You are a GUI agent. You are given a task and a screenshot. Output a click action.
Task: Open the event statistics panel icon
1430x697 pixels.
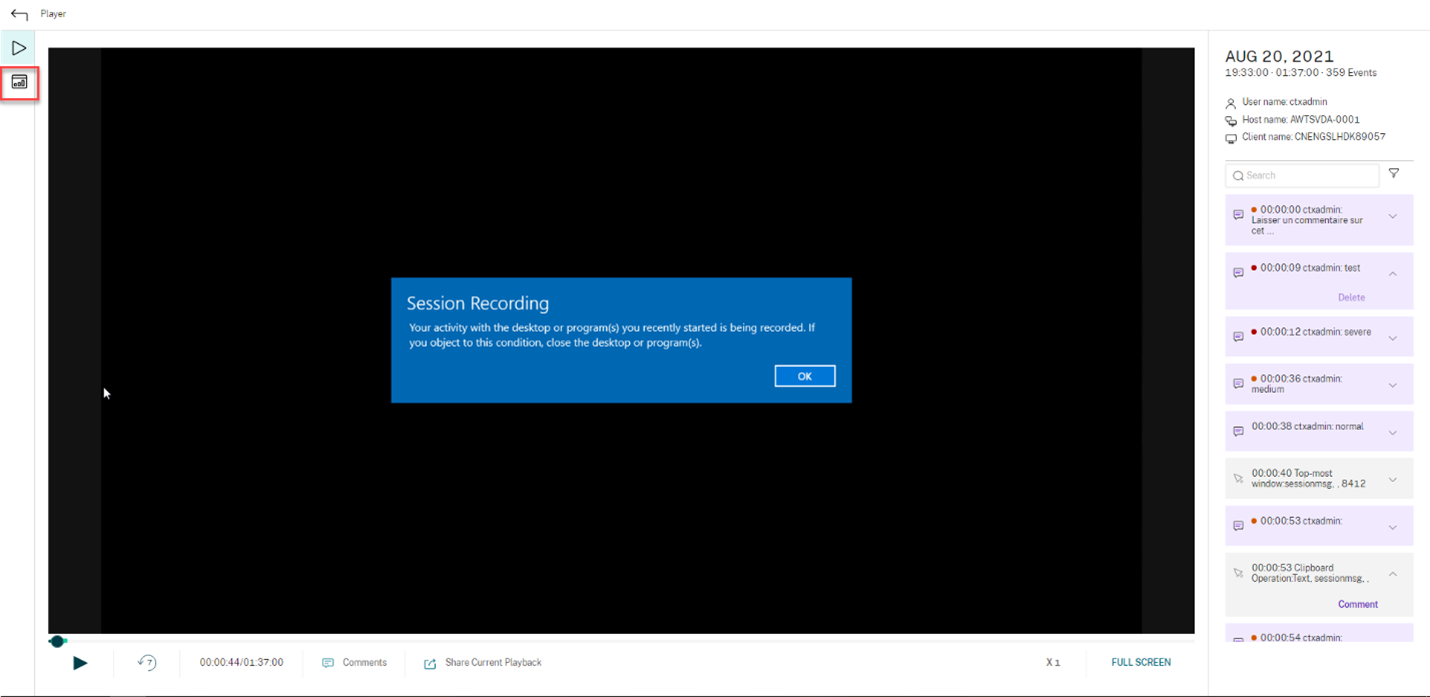[19, 82]
